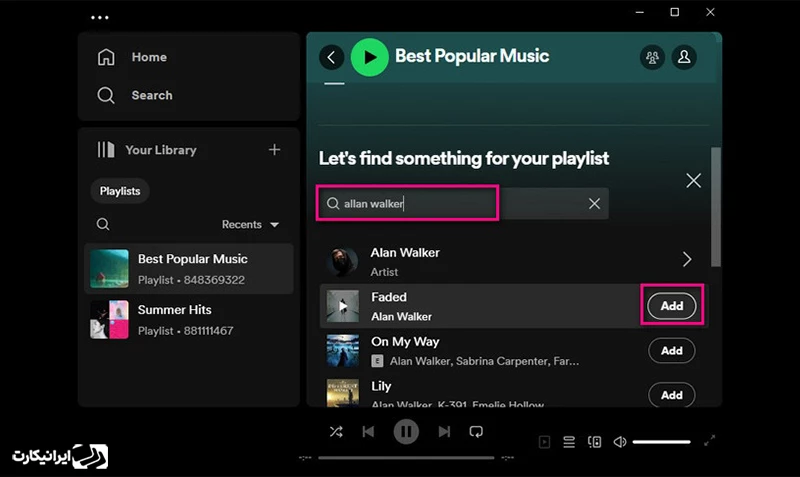800x477 pixels.
Task: Skip to previous track
Action: pyautogui.click(x=368, y=432)
